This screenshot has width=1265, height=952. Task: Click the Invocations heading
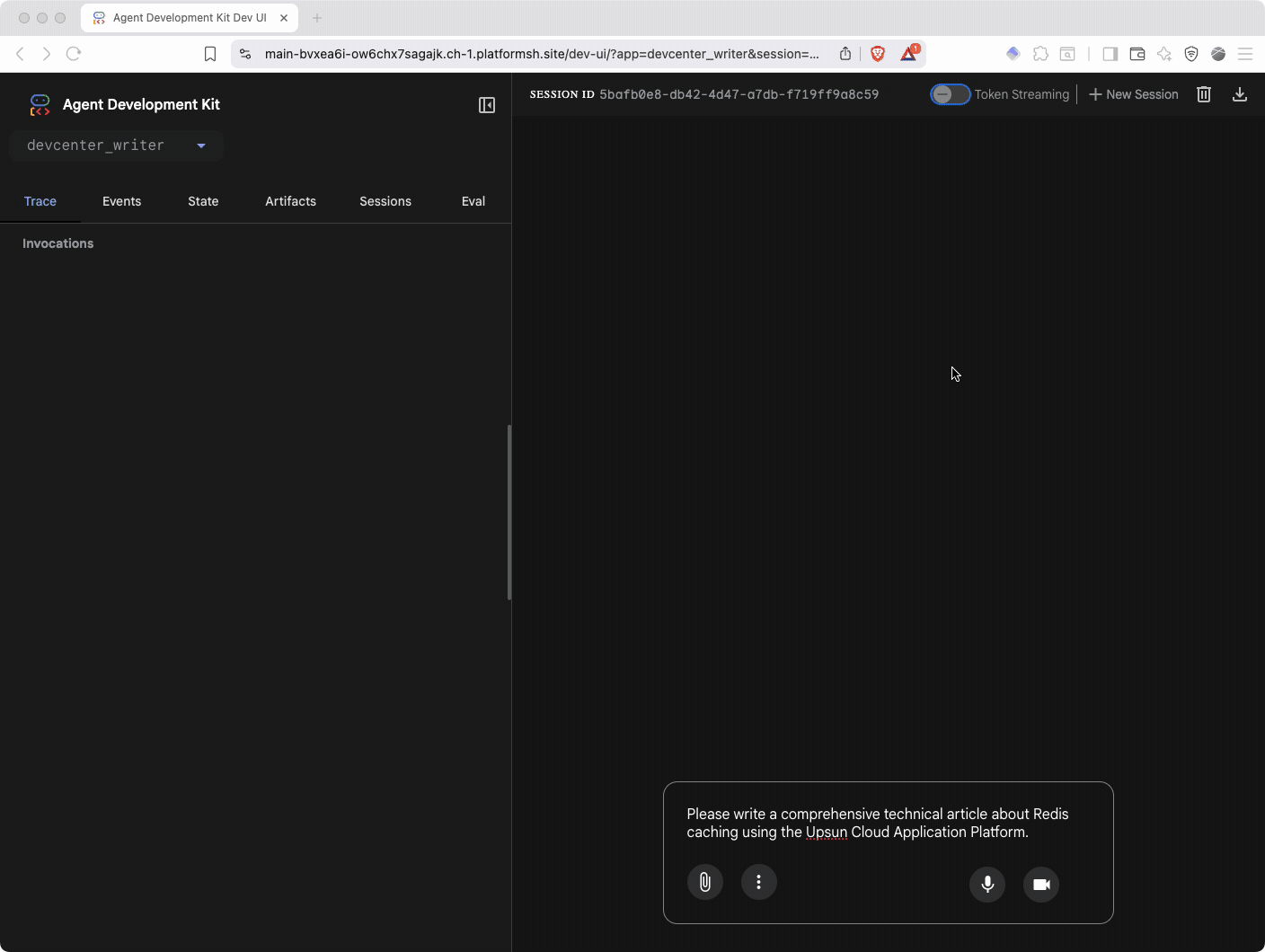pyautogui.click(x=58, y=243)
